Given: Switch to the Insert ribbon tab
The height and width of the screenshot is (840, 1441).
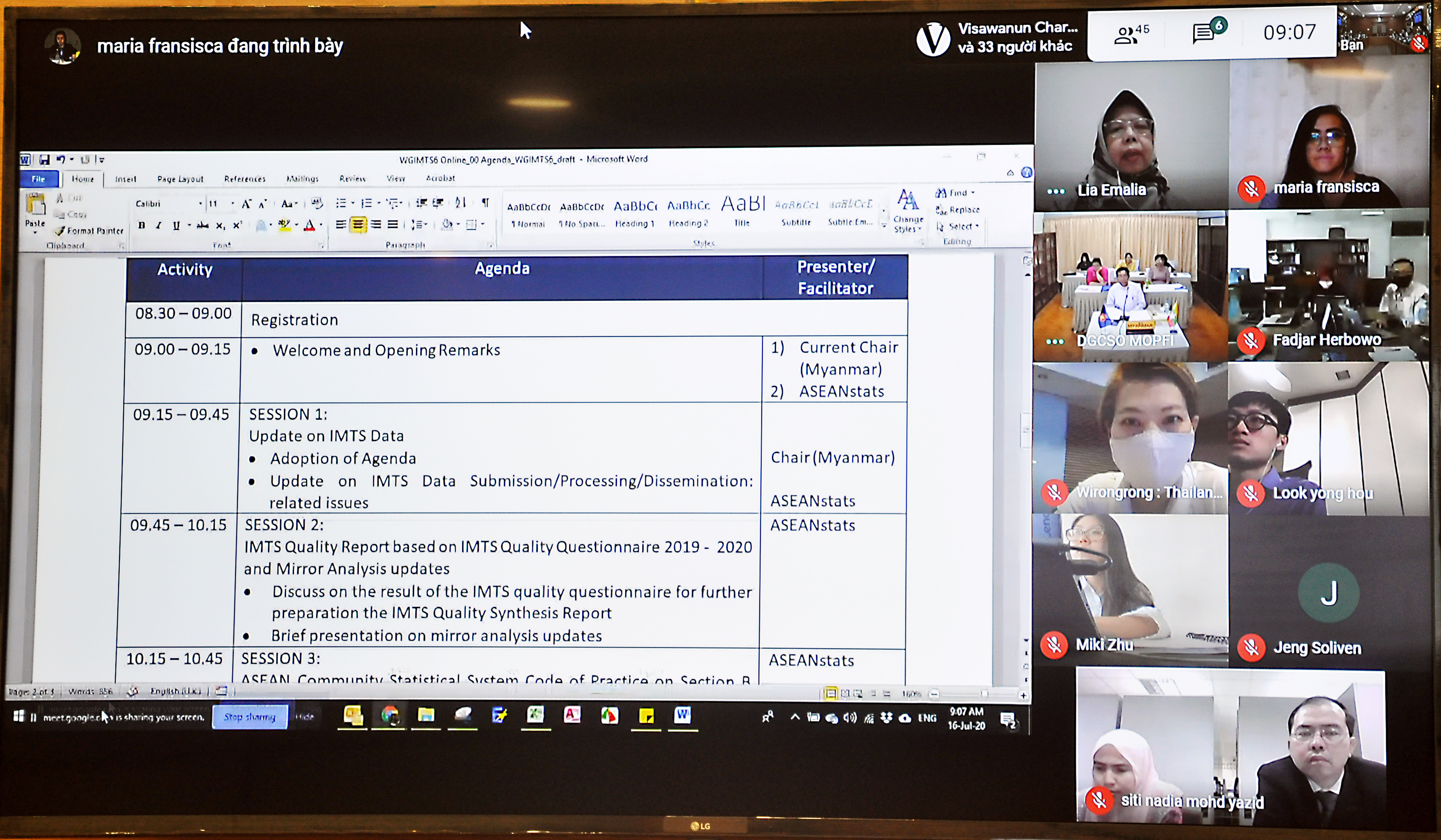Looking at the screenshot, I should [x=125, y=179].
